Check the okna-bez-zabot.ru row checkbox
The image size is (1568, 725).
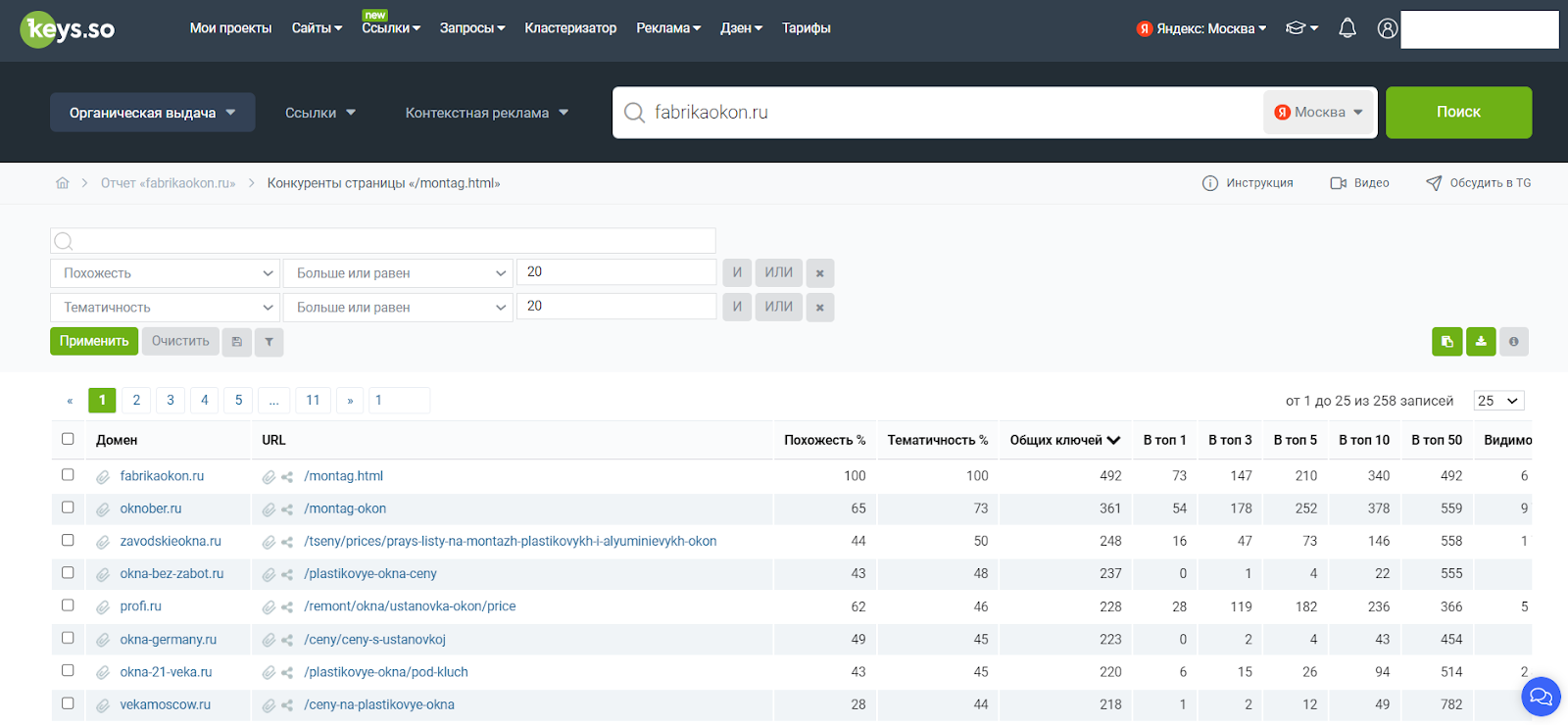click(68, 572)
